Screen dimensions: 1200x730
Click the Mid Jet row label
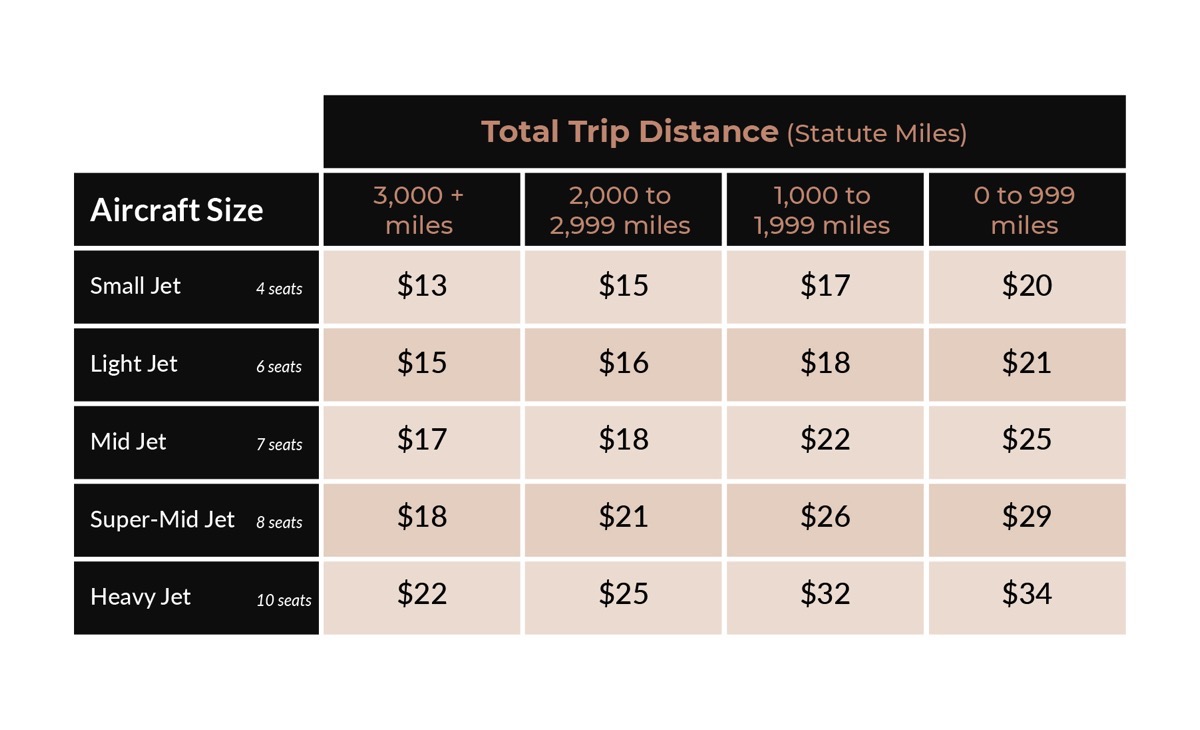point(129,442)
